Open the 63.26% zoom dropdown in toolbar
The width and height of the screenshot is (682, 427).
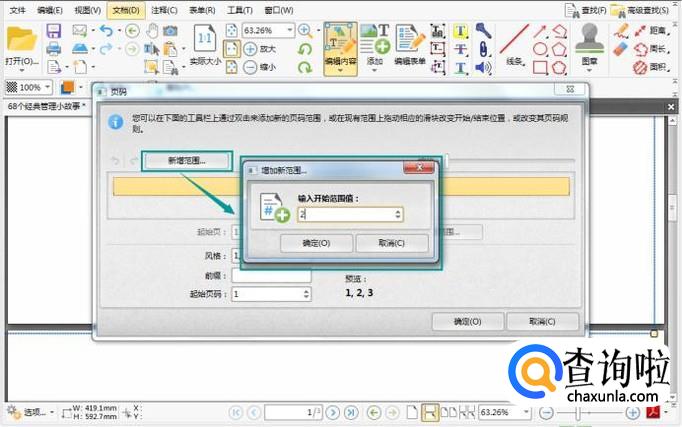click(x=290, y=30)
